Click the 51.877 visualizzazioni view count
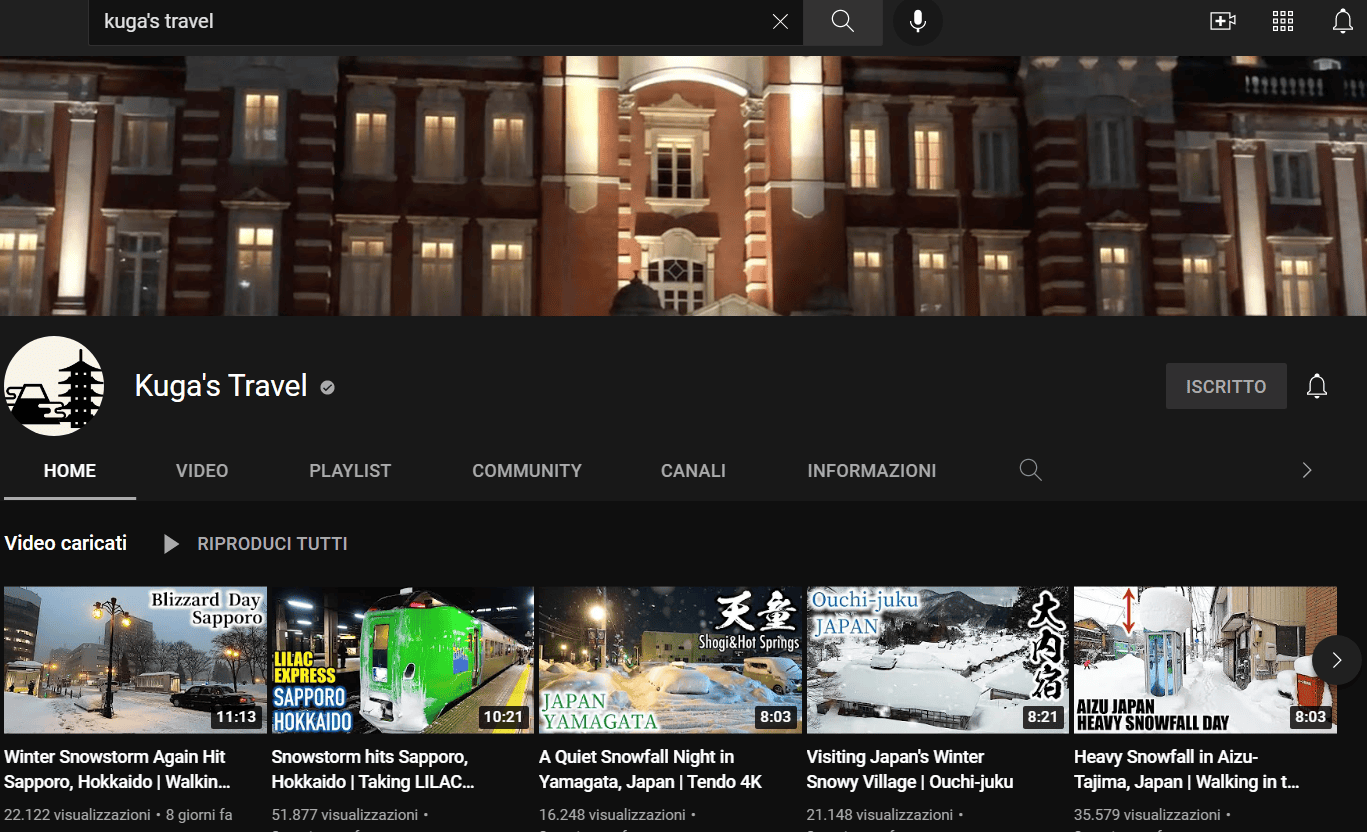 pos(345,815)
